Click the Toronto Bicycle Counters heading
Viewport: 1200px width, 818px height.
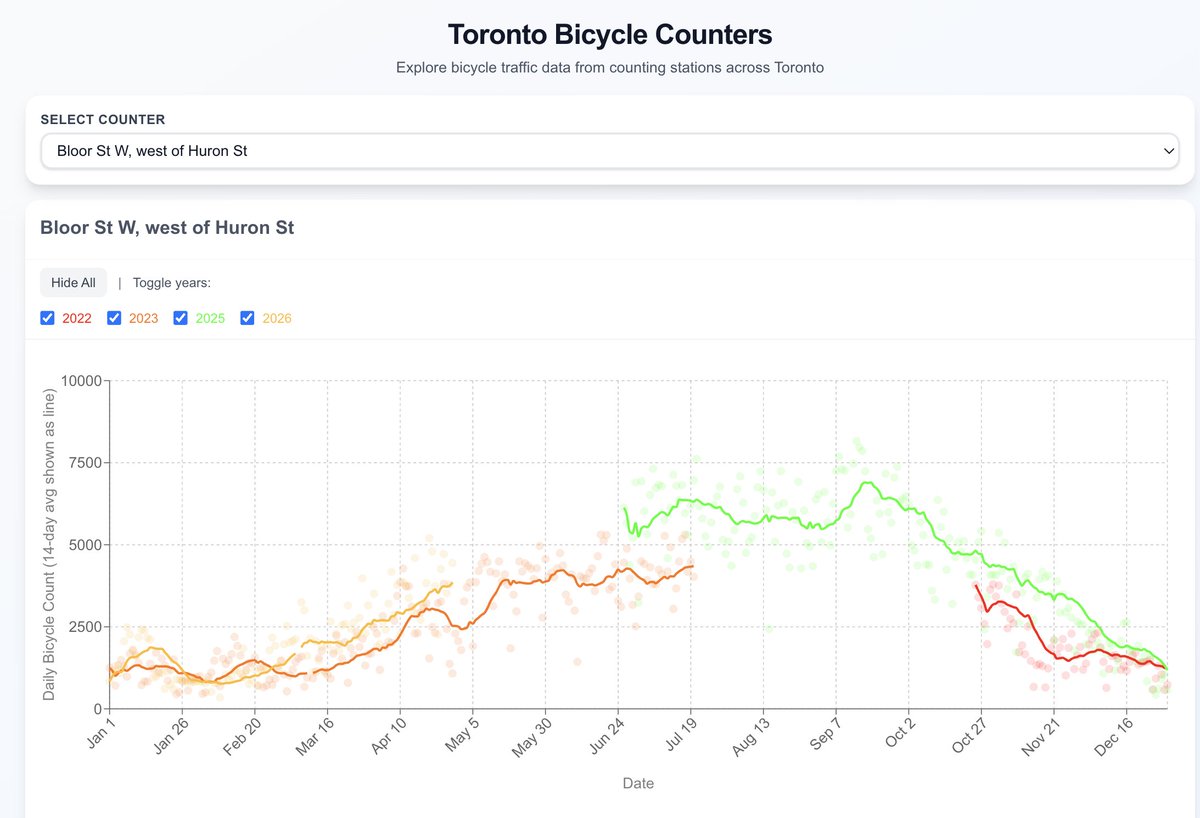[610, 34]
